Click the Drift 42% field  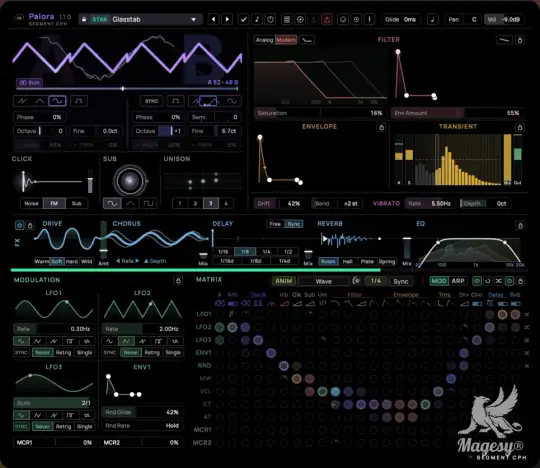(279, 204)
